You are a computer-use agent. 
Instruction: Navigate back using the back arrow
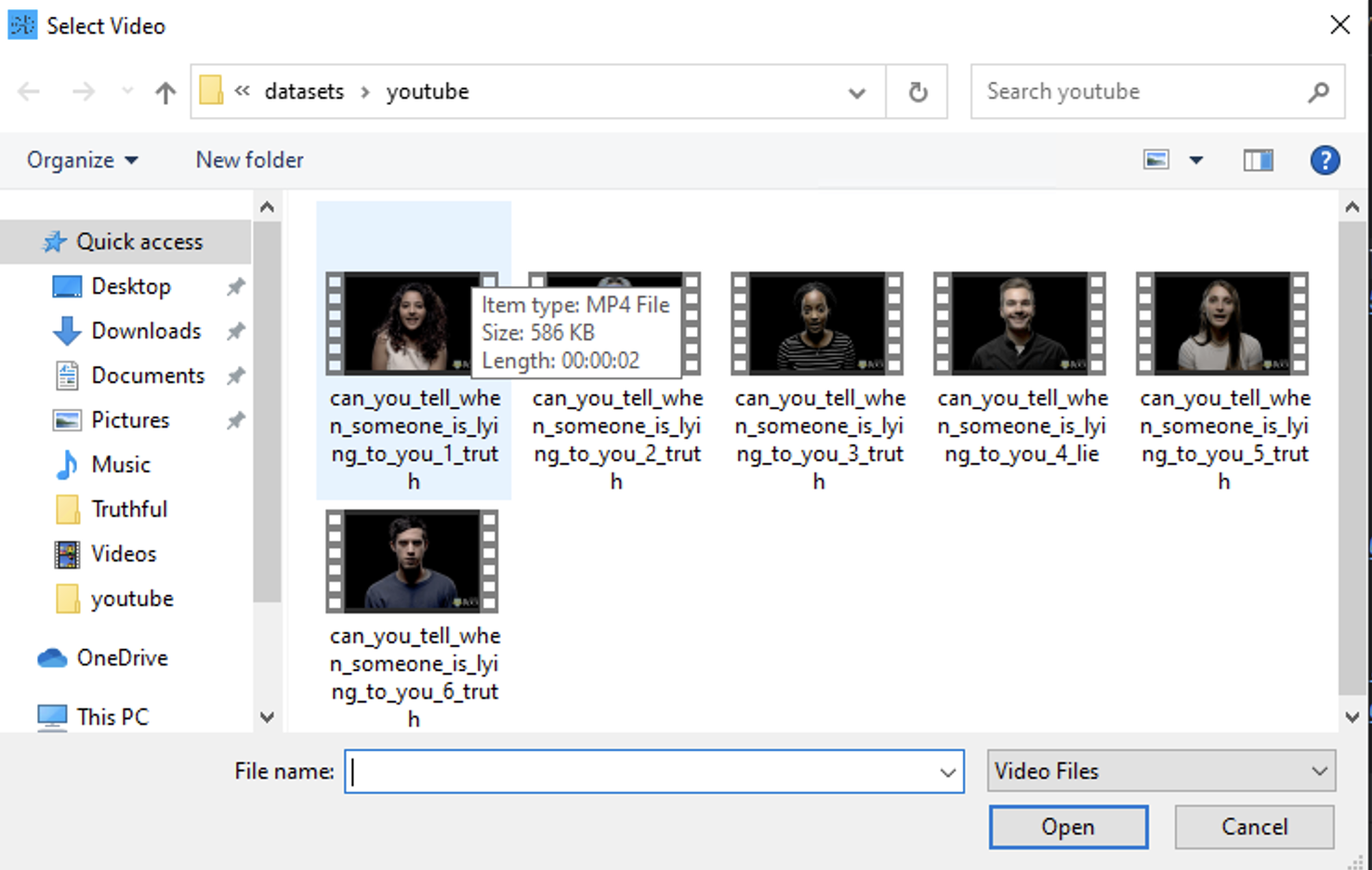pos(28,91)
